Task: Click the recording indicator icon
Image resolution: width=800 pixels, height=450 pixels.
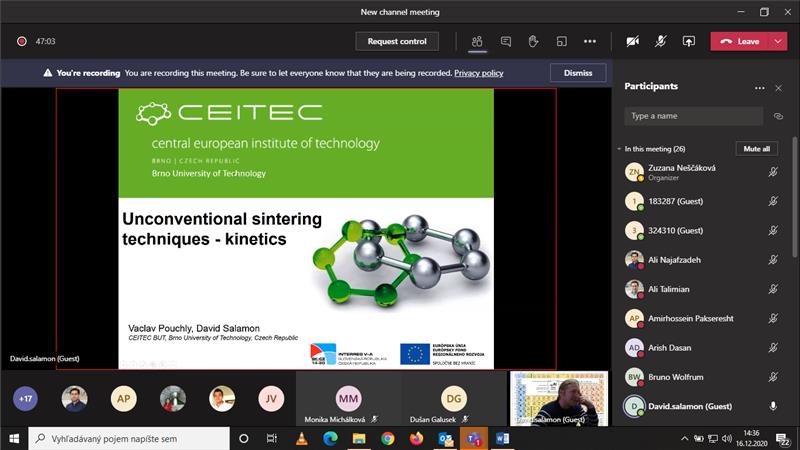Action: [21, 41]
